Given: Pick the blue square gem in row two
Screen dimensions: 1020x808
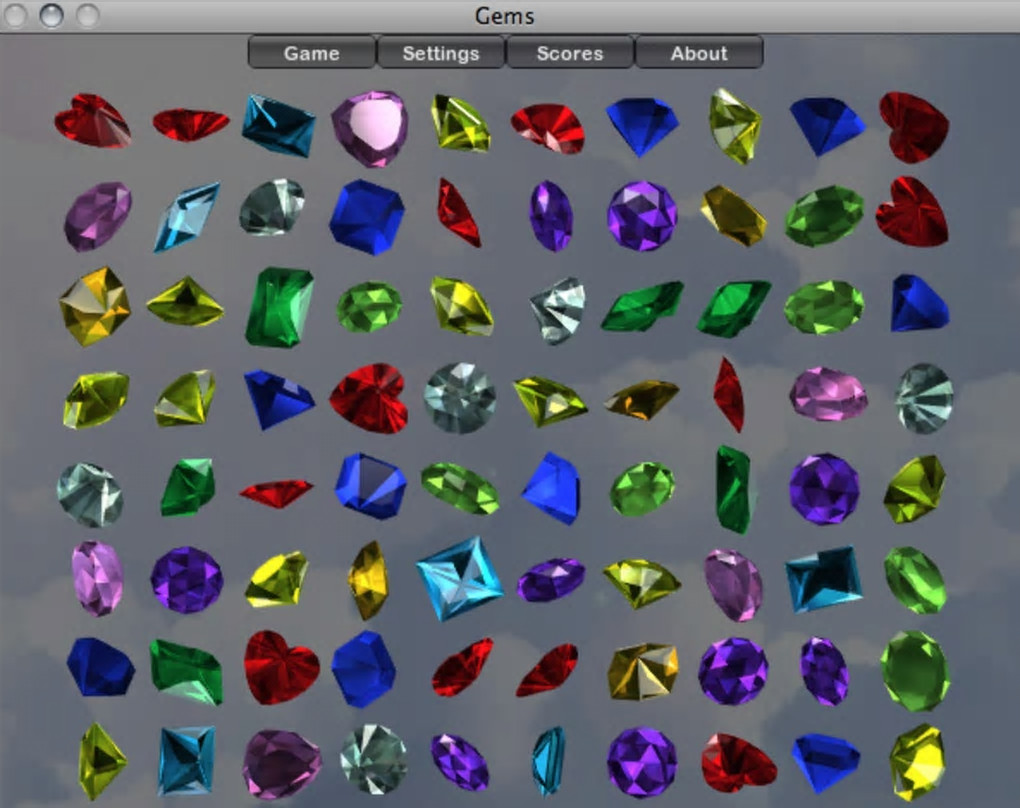Looking at the screenshot, I should click(x=367, y=217).
